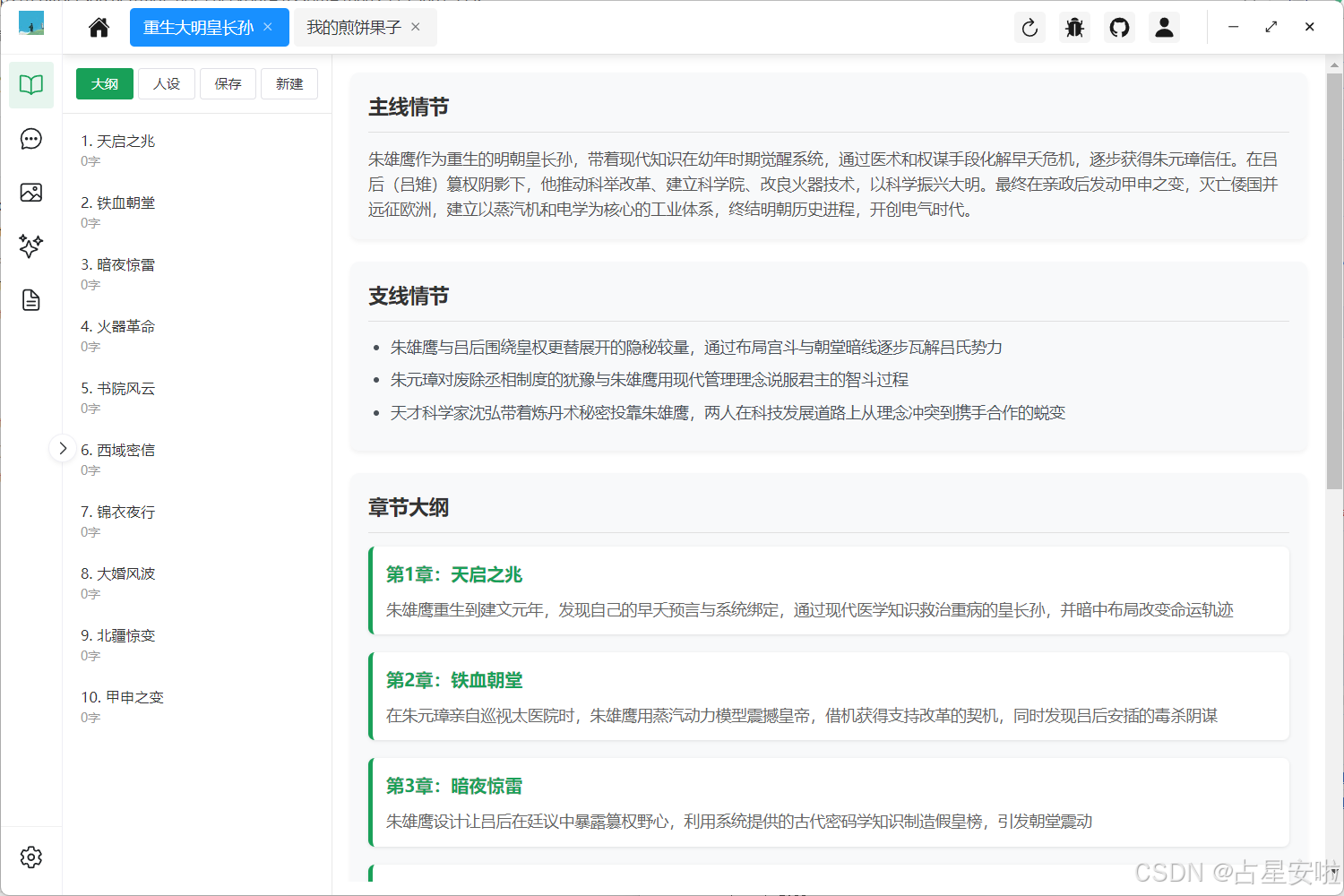Open the GitHub icon link
1344x896 pixels.
click(x=1120, y=28)
